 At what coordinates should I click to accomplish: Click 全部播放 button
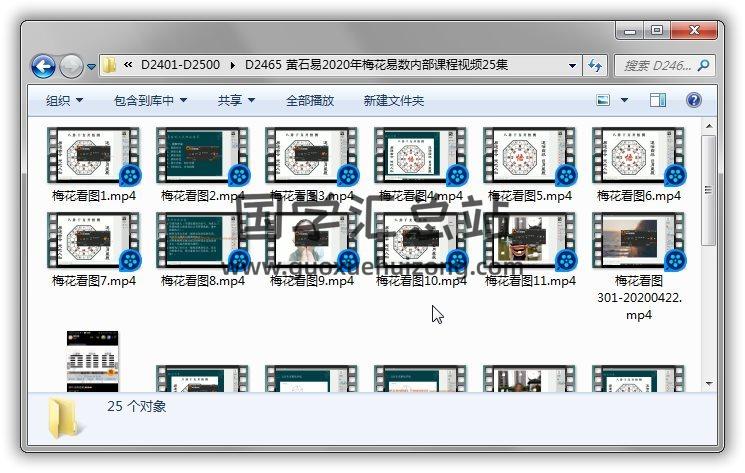click(310, 100)
